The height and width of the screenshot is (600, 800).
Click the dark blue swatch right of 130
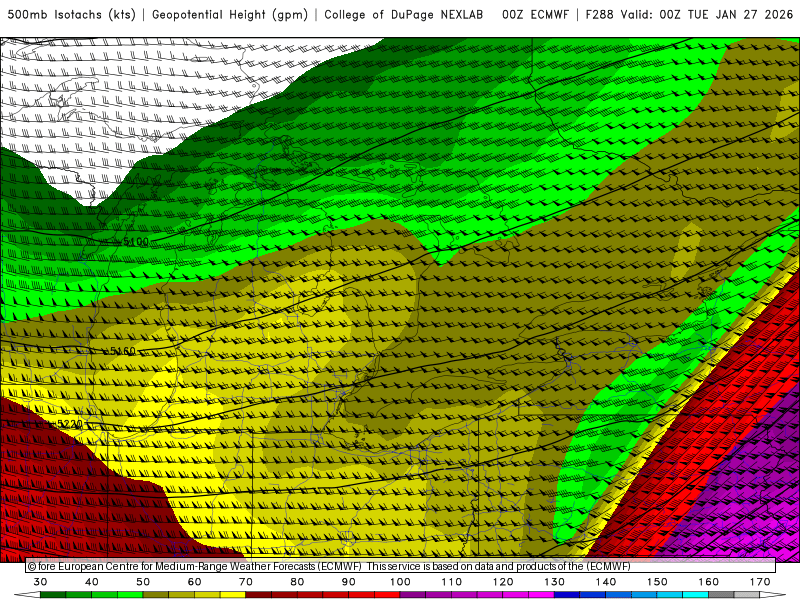567,595
